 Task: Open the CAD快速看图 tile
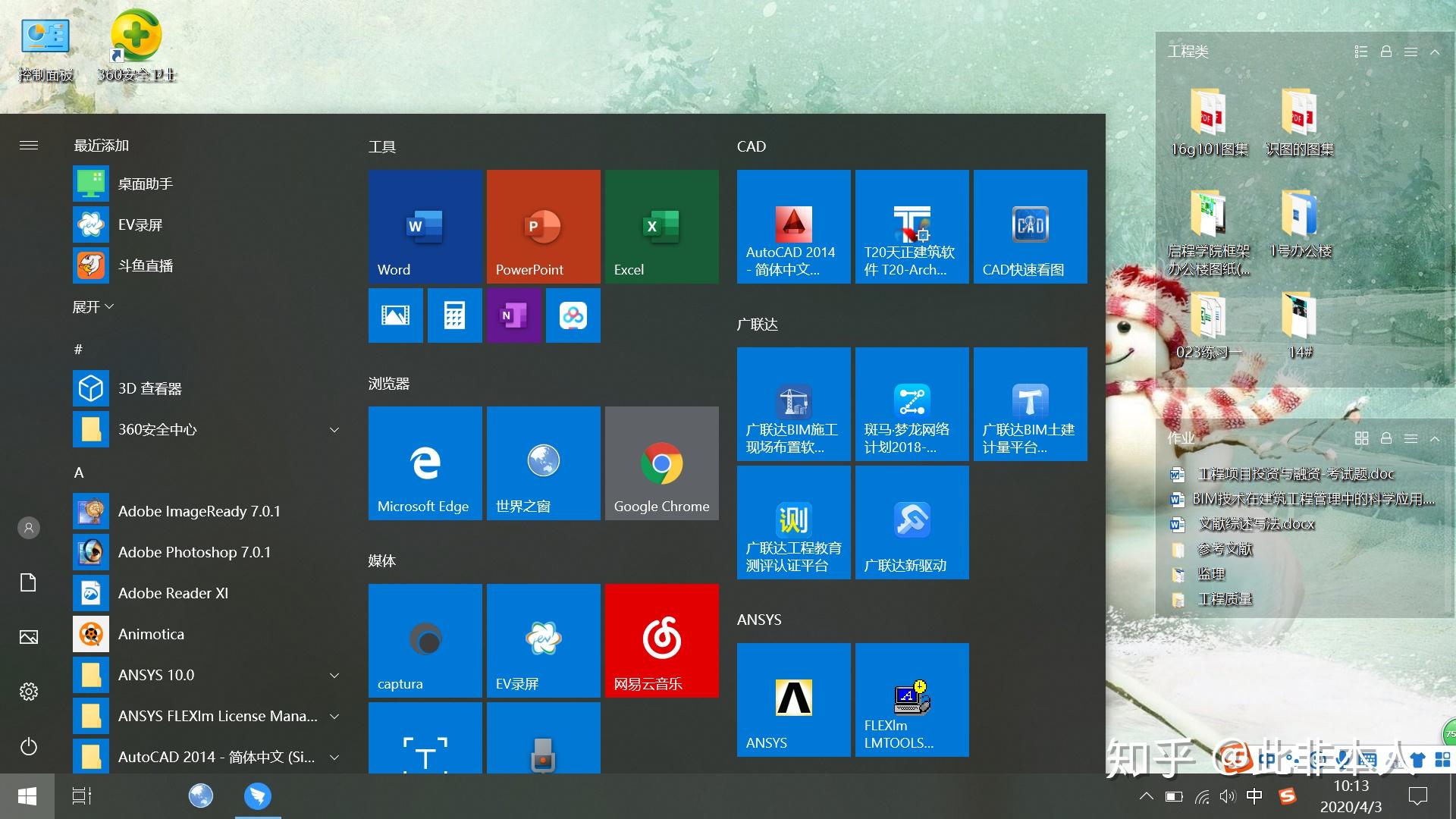coord(1030,227)
